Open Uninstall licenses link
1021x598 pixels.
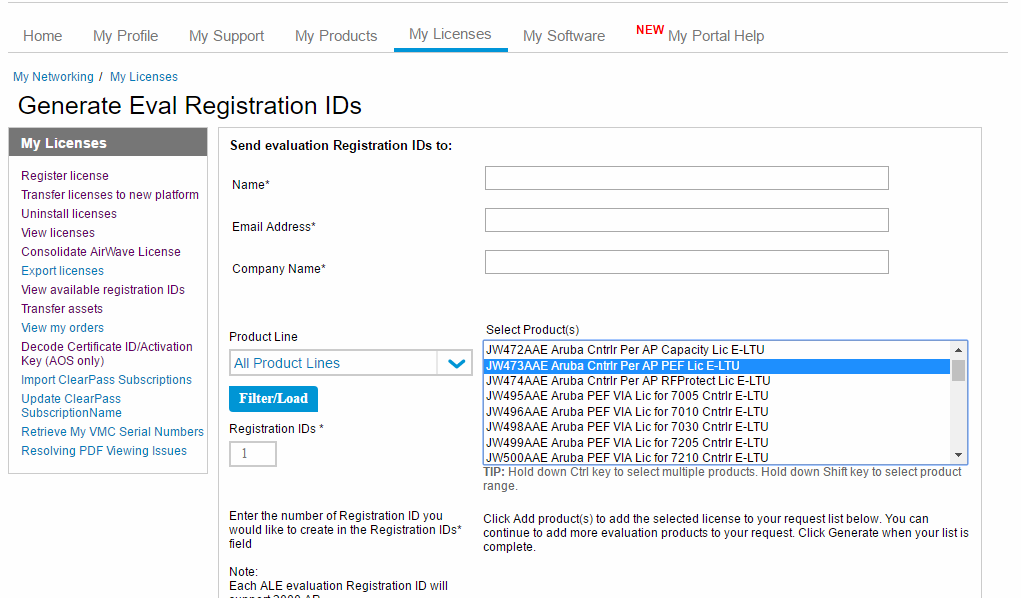pyautogui.click(x=68, y=214)
